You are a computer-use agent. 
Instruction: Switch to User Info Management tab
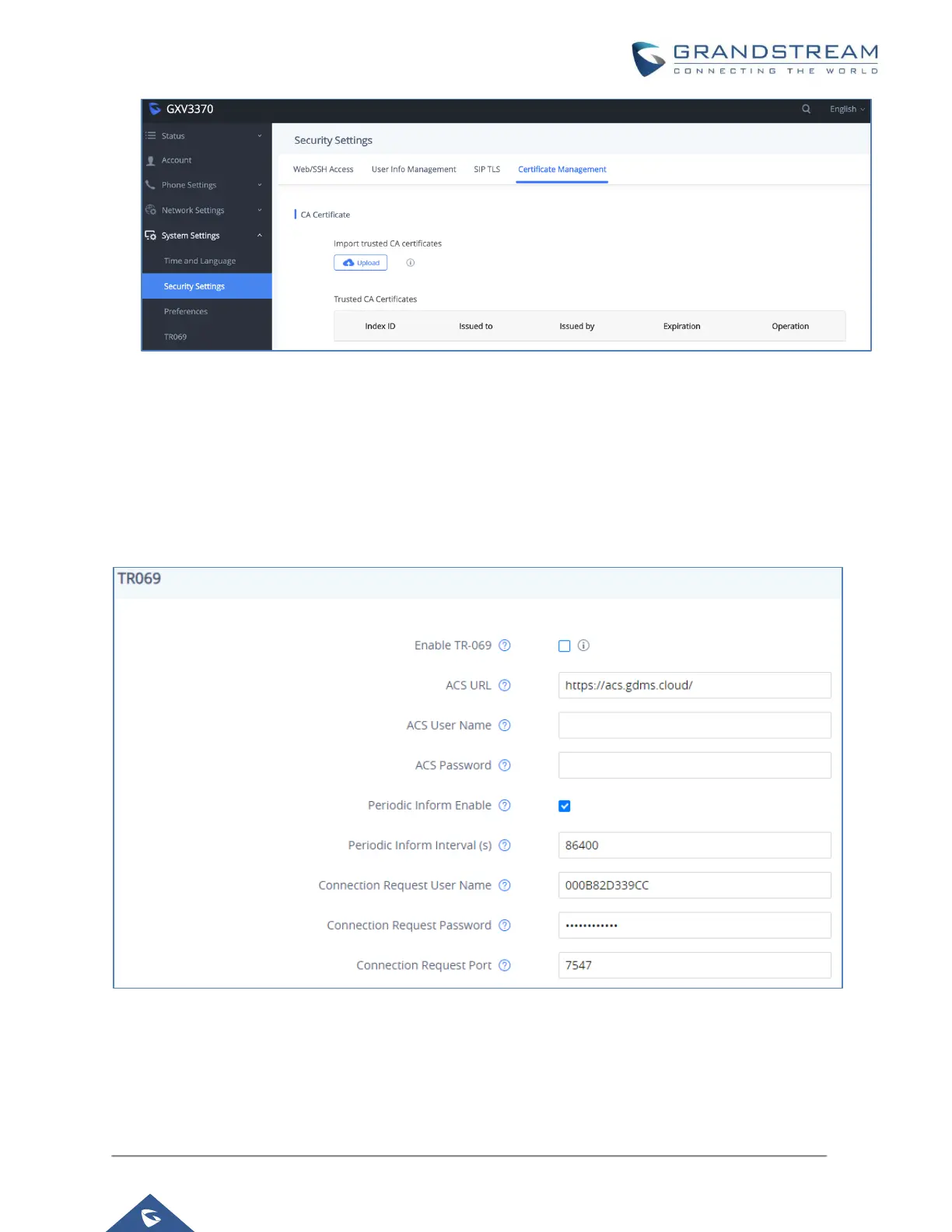pyautogui.click(x=414, y=169)
